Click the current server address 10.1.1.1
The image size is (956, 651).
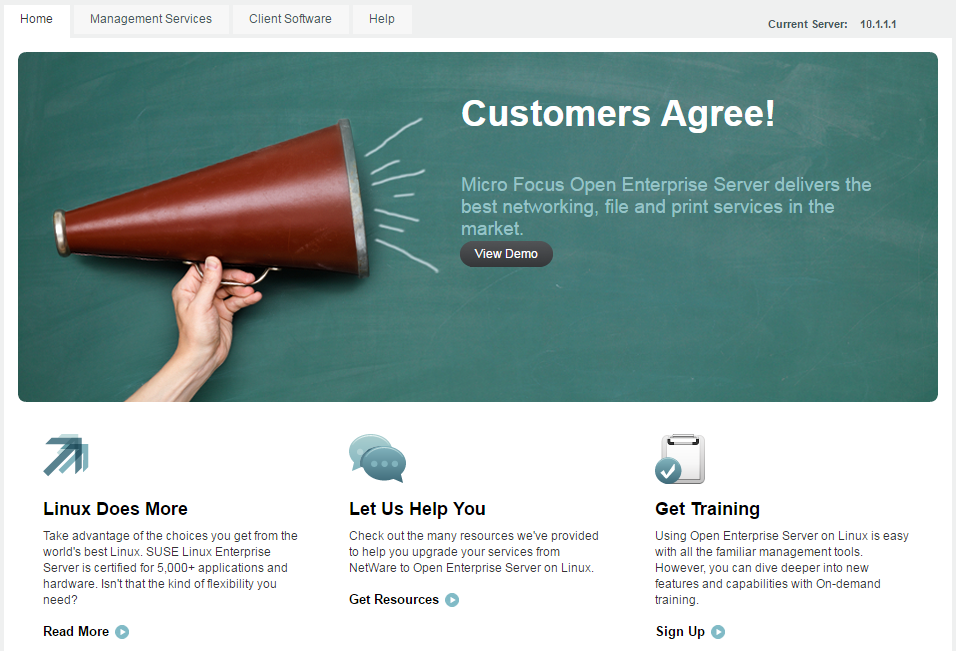point(878,24)
